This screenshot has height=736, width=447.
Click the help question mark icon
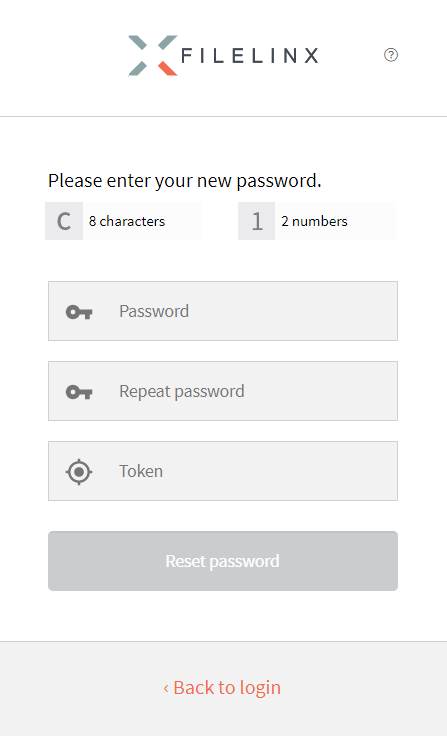(x=391, y=55)
